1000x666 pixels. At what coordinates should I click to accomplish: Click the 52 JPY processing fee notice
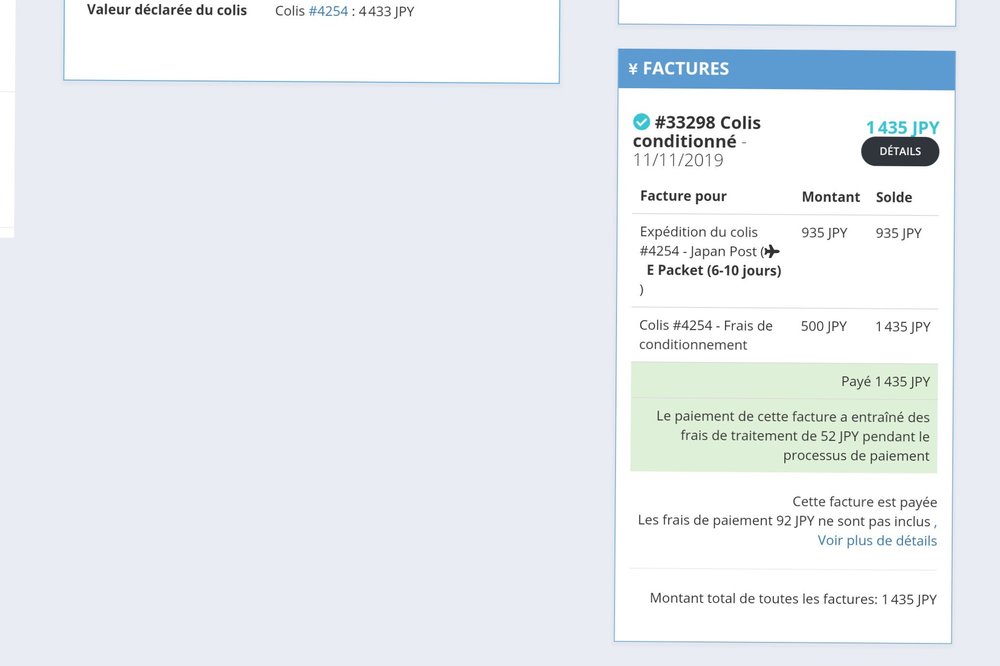coord(792,436)
